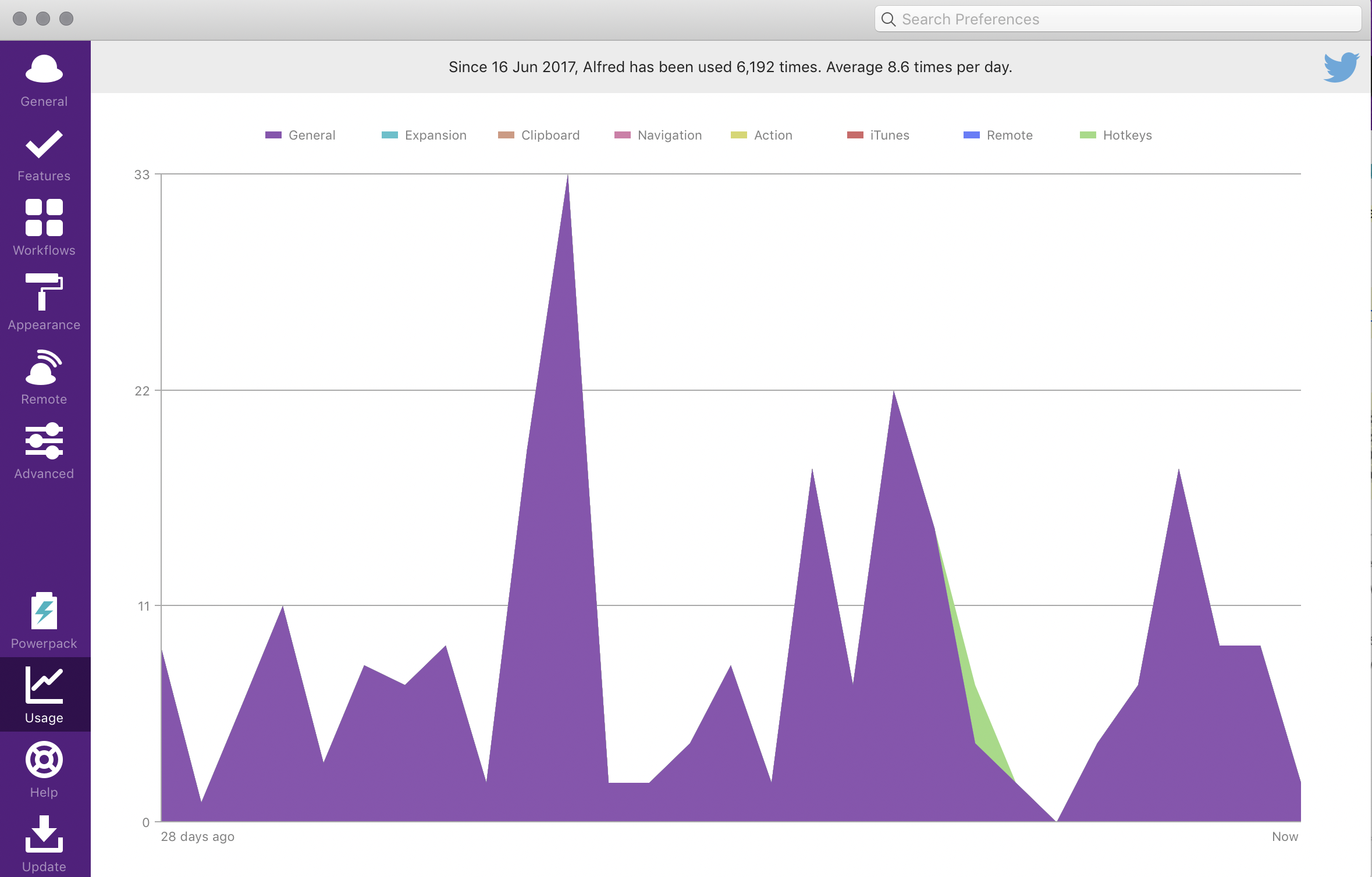Focus the Search Preferences field

pyautogui.click(x=1118, y=19)
